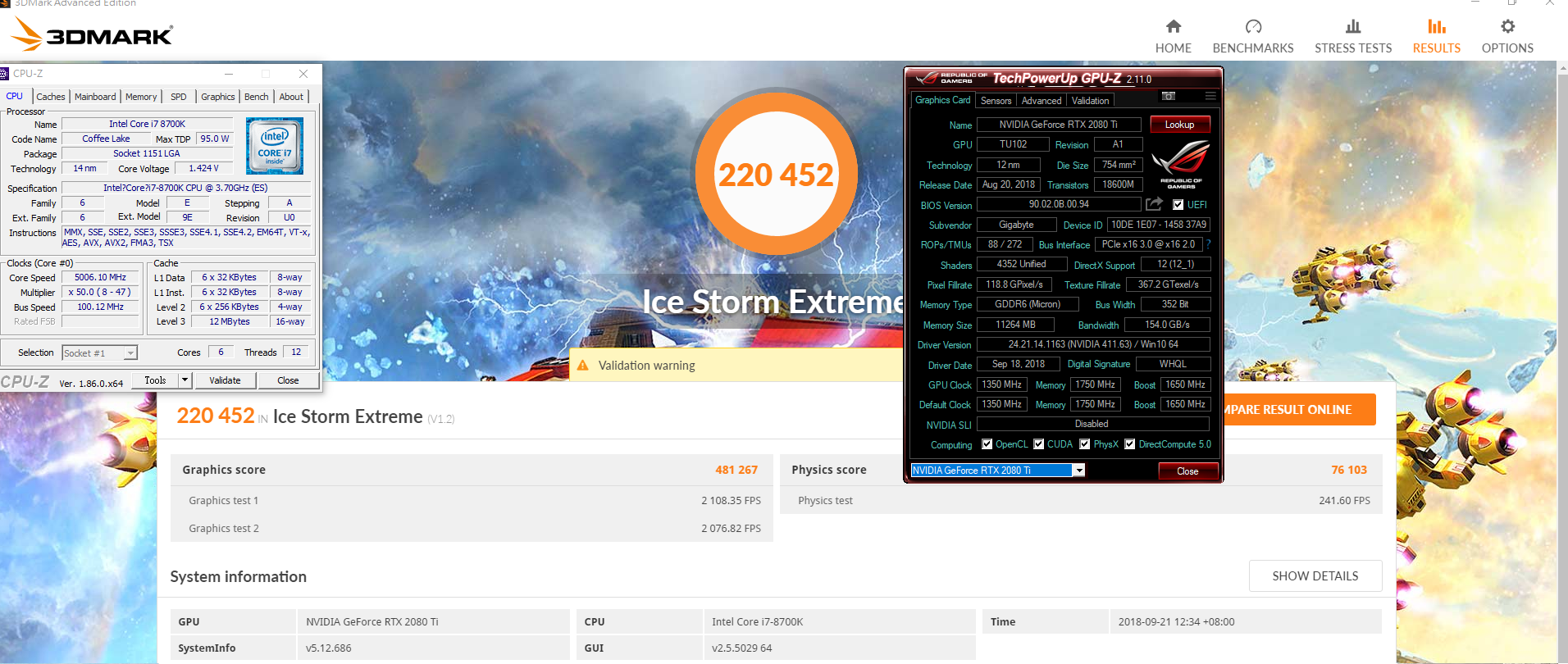This screenshot has width=1568, height=664.
Task: Switch to CPU-Z SPD tab
Action: [179, 97]
